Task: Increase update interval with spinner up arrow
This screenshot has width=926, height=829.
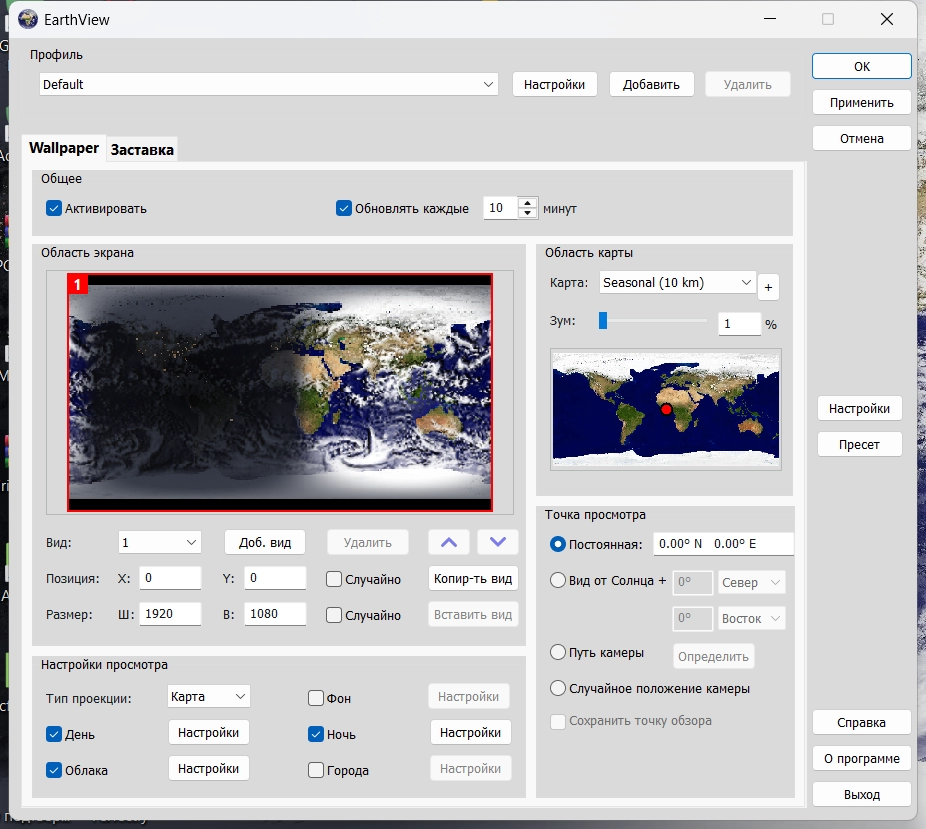Action: pyautogui.click(x=528, y=203)
